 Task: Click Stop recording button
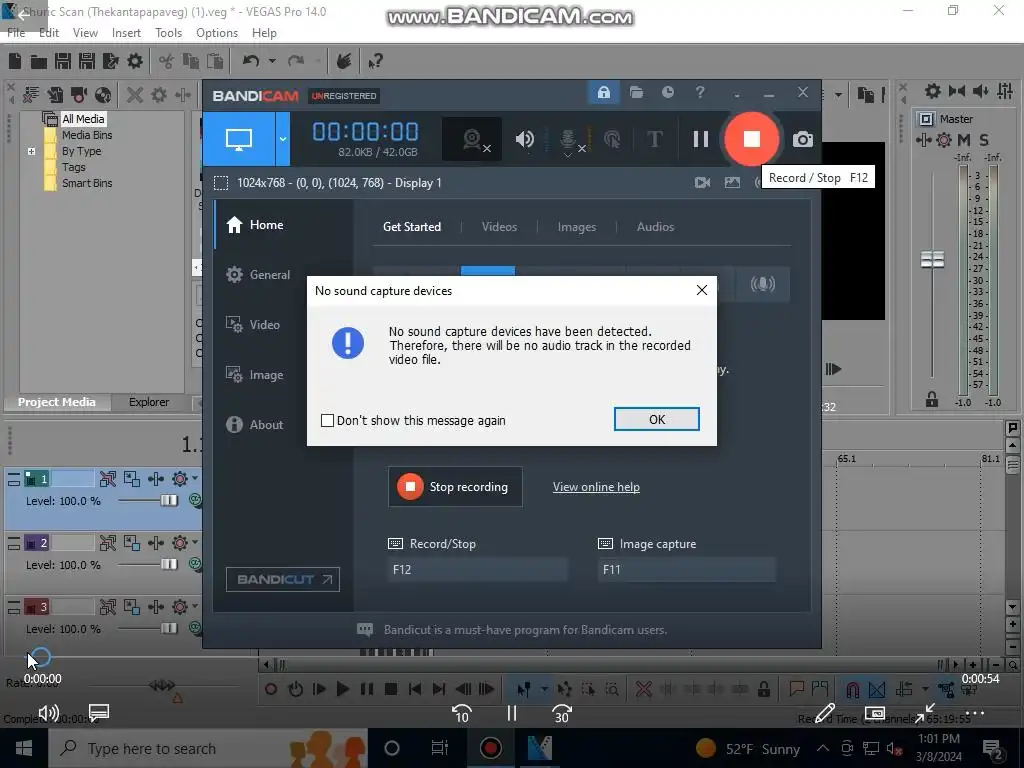coord(455,487)
